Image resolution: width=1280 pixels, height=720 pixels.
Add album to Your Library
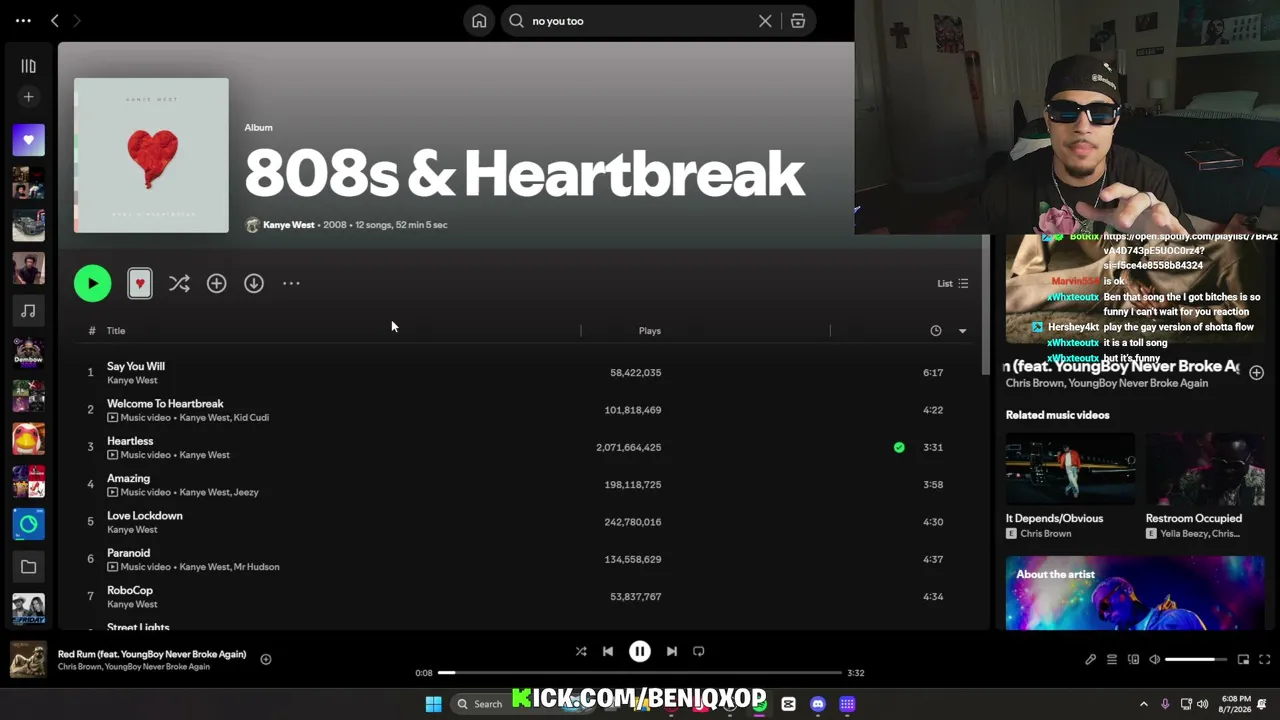click(216, 284)
